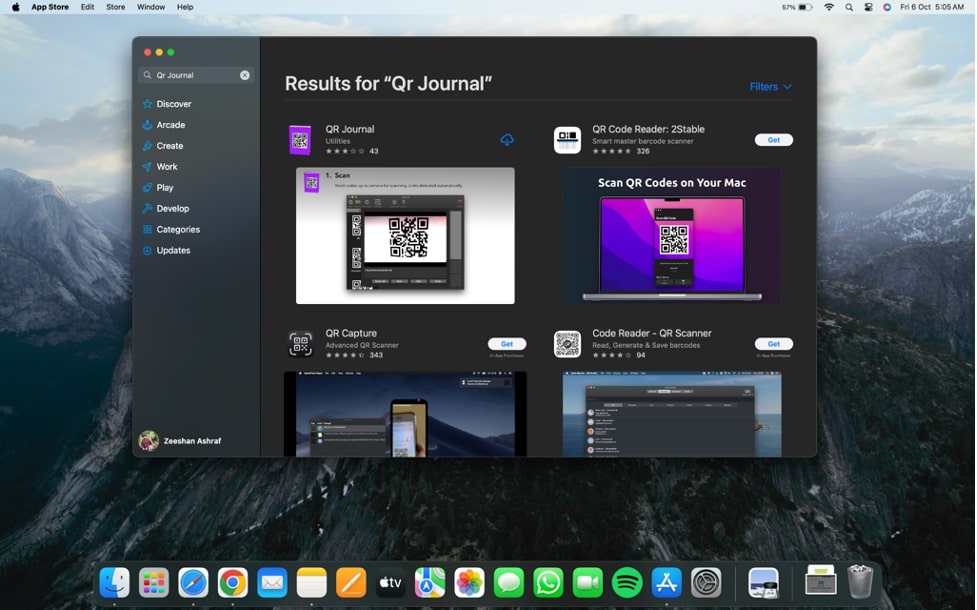Clear the search field with the X icon
The image size is (977, 610).
[x=245, y=75]
